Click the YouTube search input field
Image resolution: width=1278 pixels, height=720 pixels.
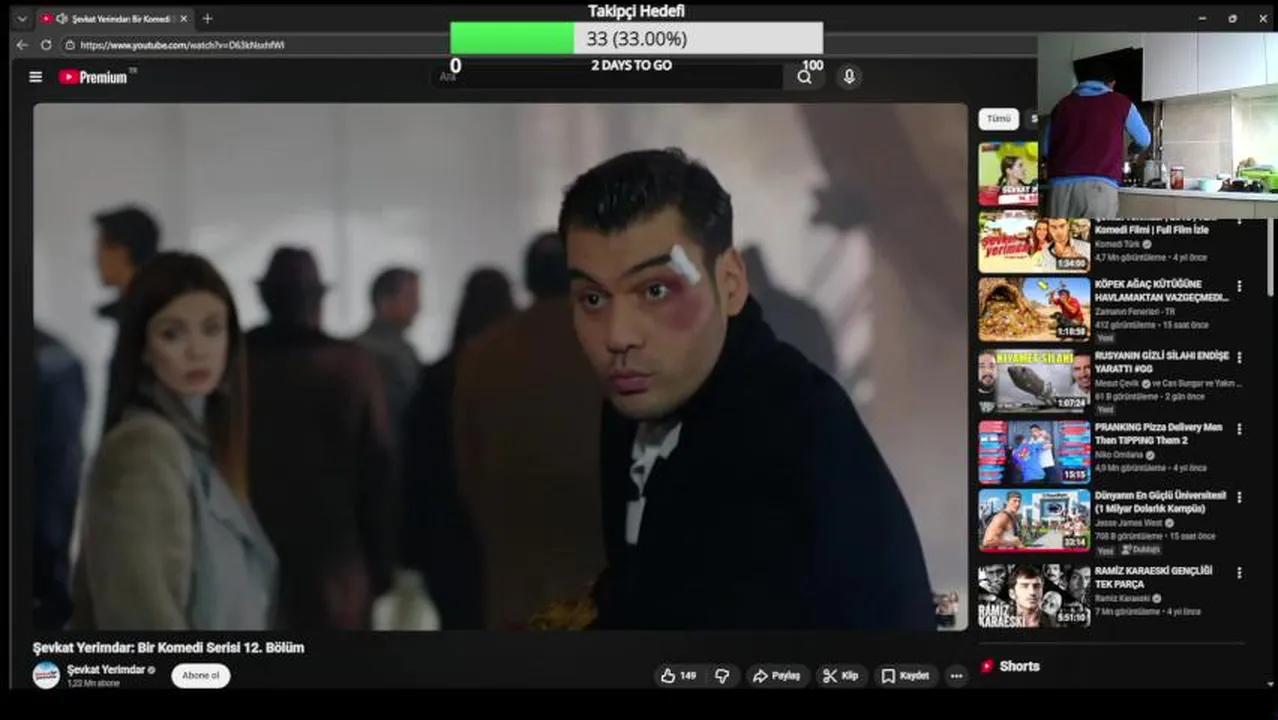pos(609,77)
